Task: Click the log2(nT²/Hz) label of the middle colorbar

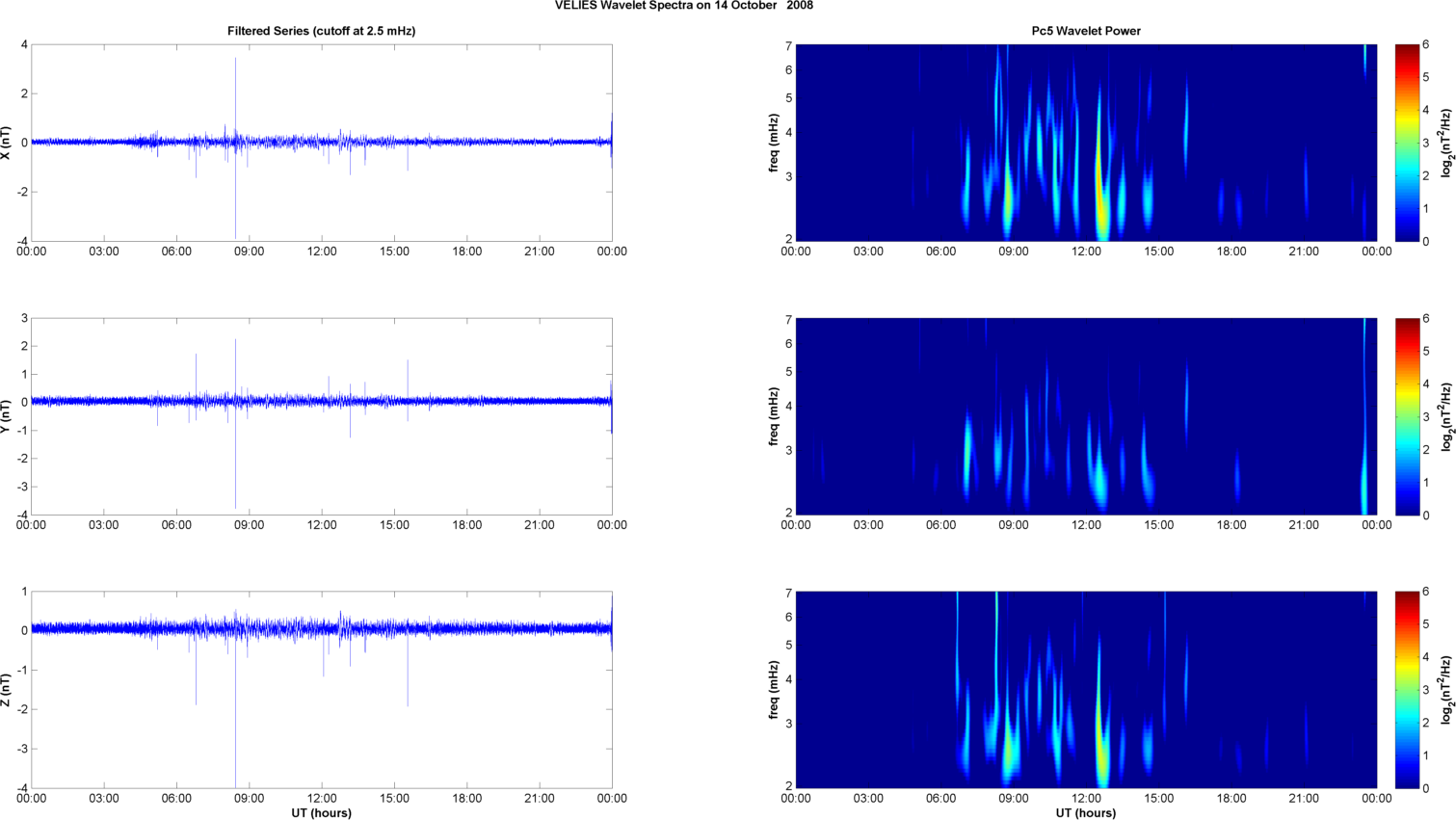Action: (x=1446, y=416)
